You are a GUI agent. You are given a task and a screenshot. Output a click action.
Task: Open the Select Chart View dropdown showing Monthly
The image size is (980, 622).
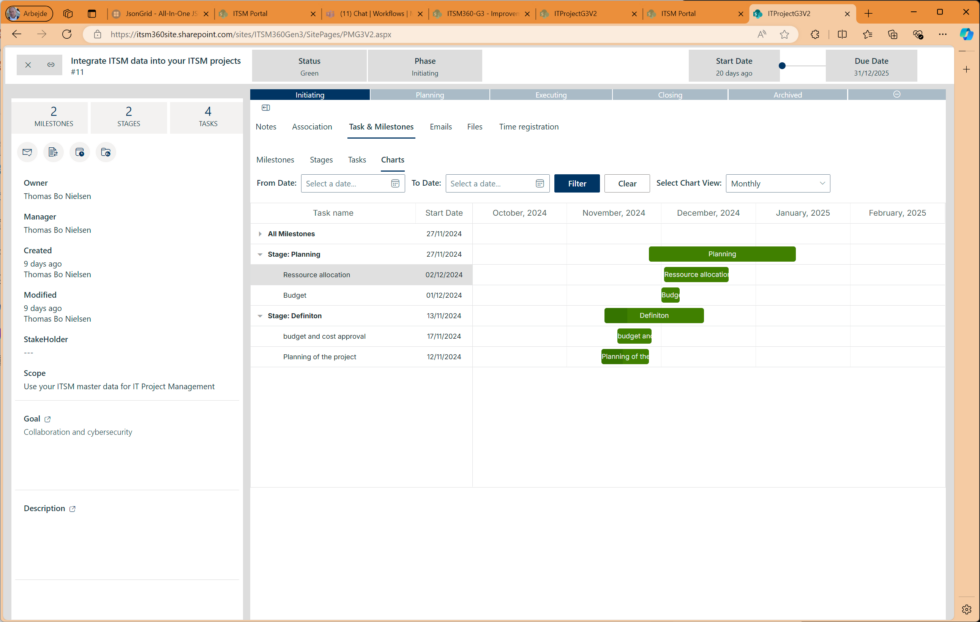[x=778, y=183]
